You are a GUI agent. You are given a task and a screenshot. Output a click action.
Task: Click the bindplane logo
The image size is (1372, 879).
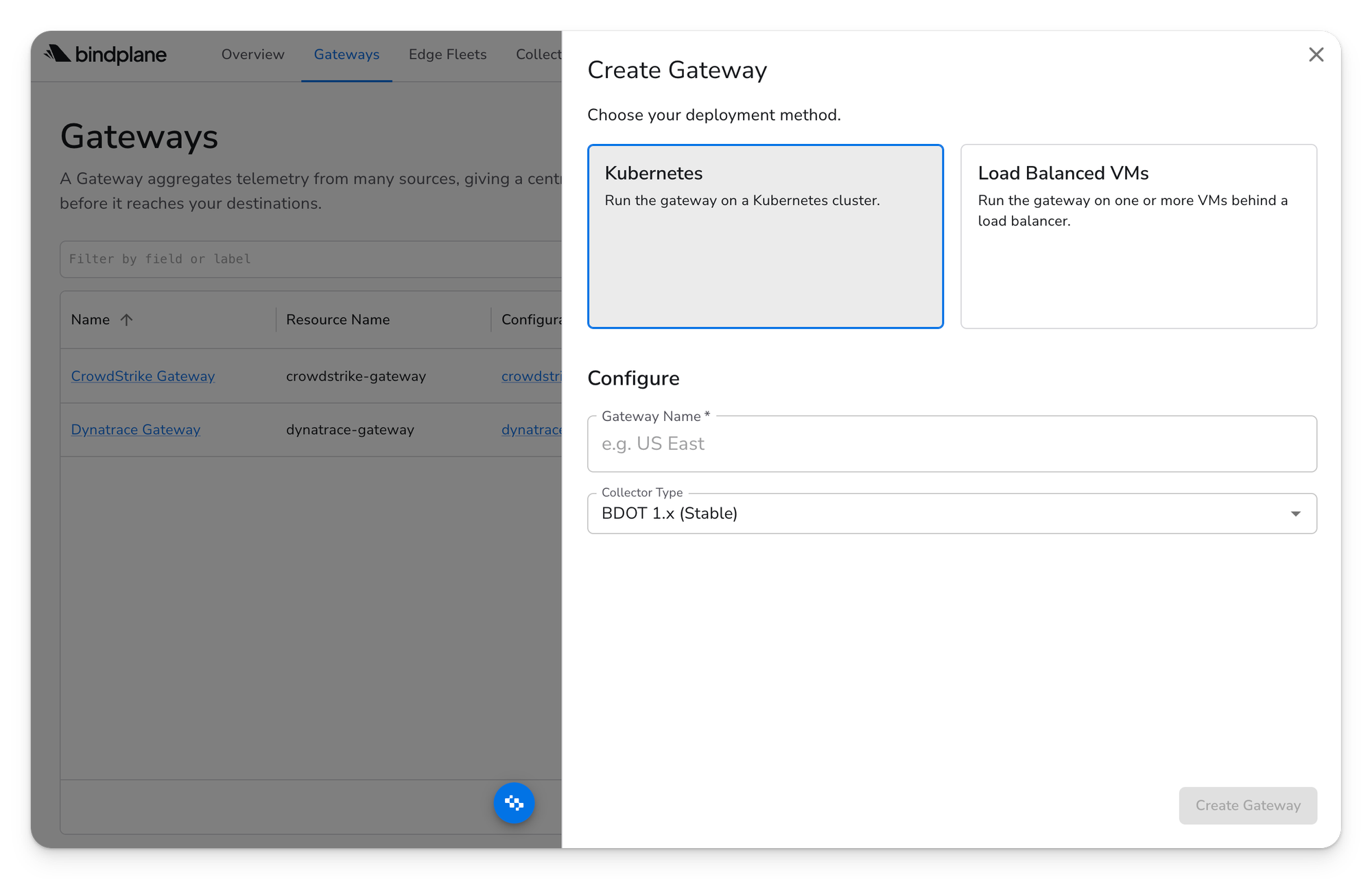pyautogui.click(x=105, y=54)
